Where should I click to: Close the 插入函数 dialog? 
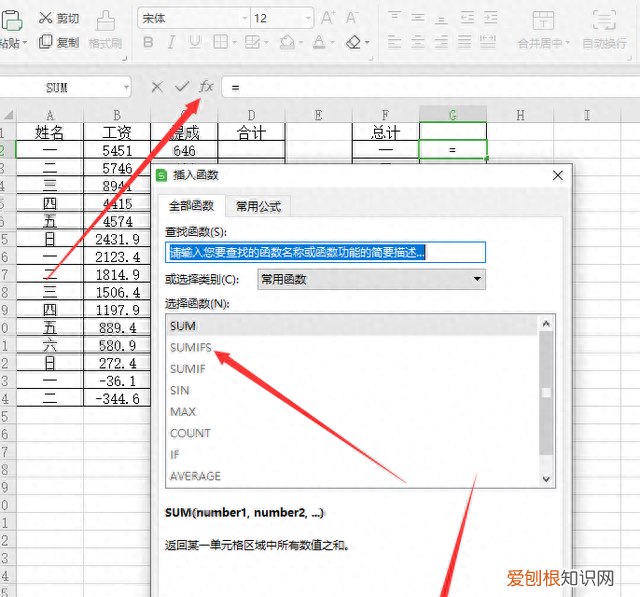click(558, 175)
